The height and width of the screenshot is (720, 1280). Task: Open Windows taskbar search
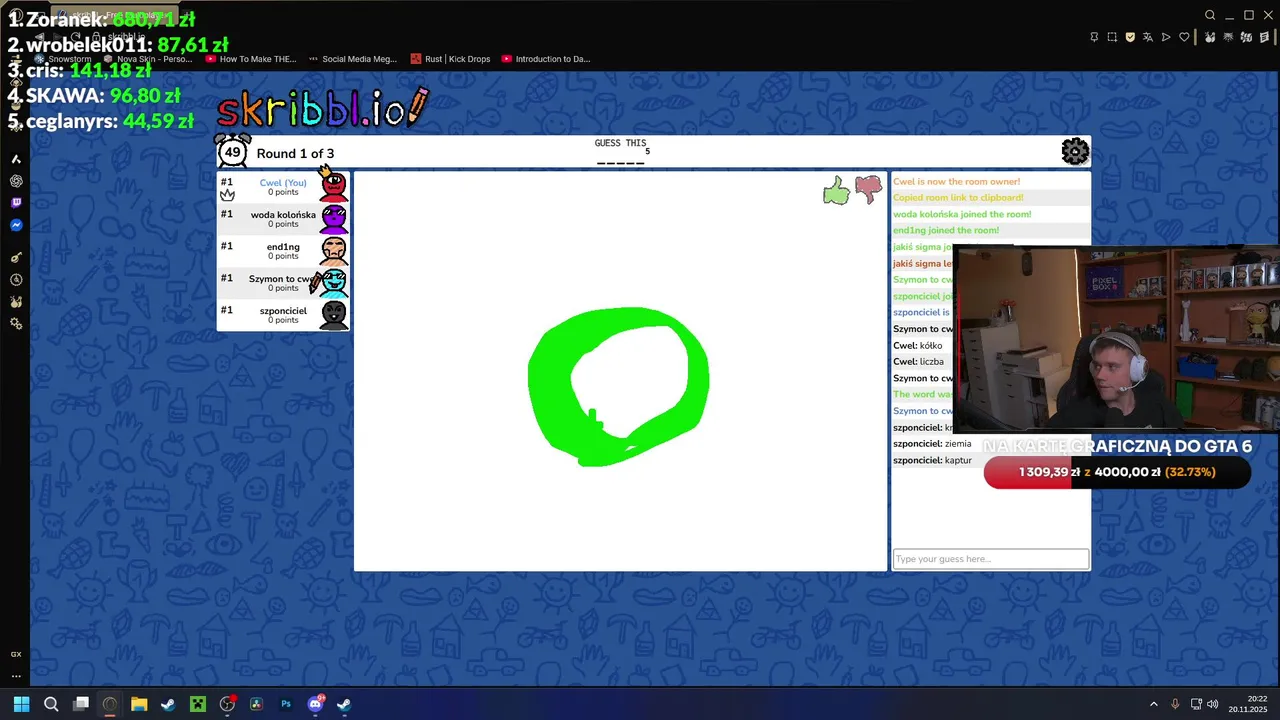(x=51, y=704)
